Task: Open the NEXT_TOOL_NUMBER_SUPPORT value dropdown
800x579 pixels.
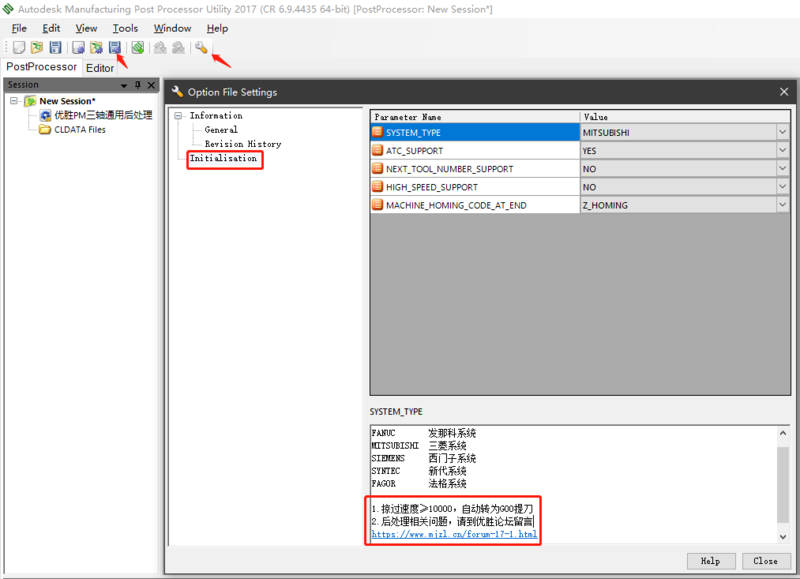Action: click(x=783, y=168)
